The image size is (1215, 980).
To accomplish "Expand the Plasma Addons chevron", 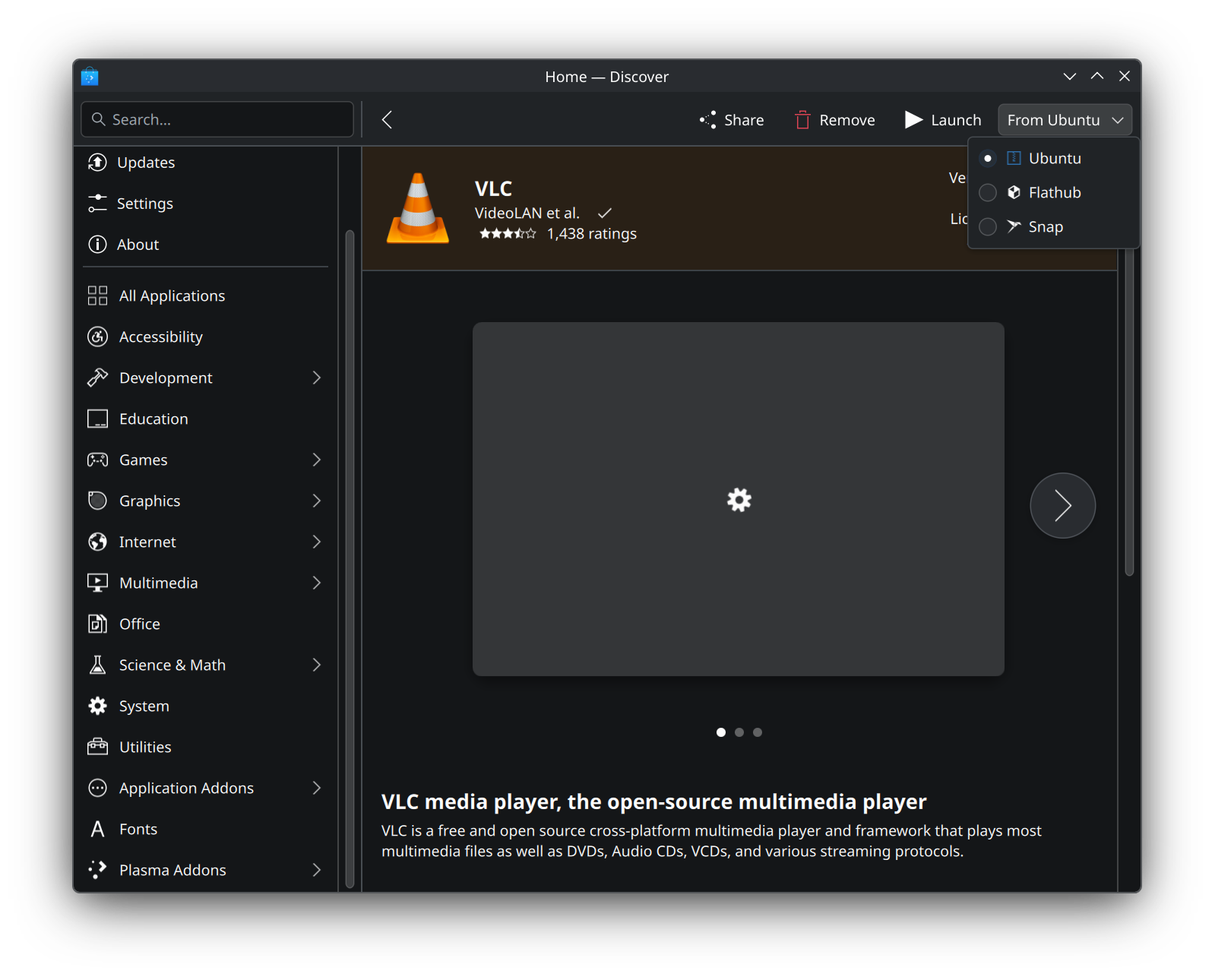I will click(317, 870).
